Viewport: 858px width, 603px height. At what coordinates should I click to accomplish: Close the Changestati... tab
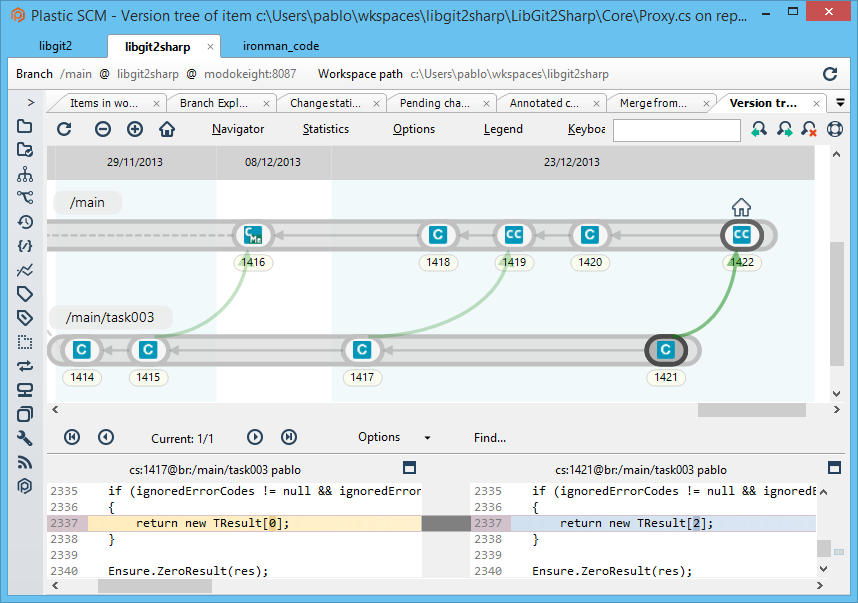point(376,103)
